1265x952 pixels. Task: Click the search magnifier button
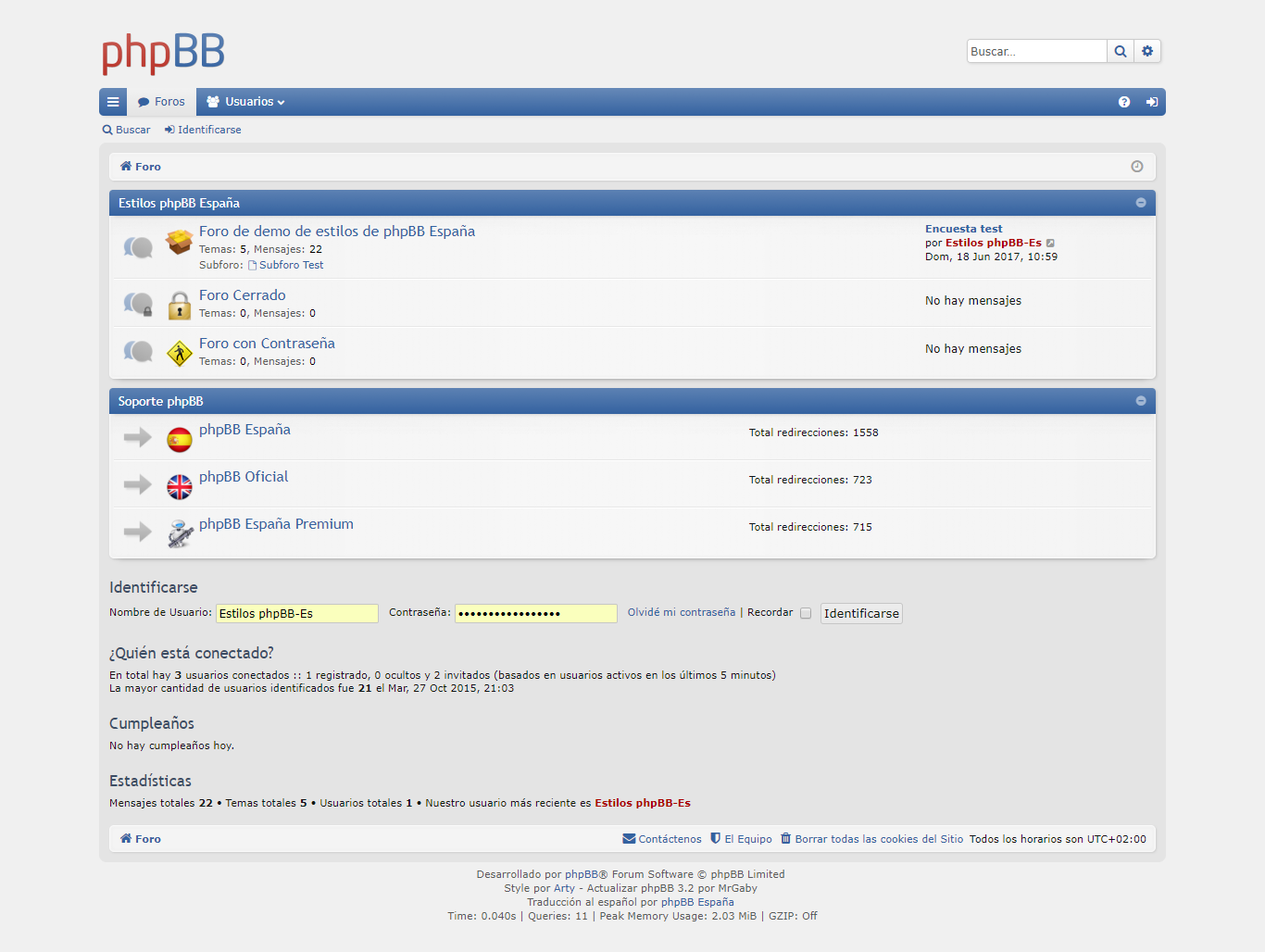click(1120, 52)
